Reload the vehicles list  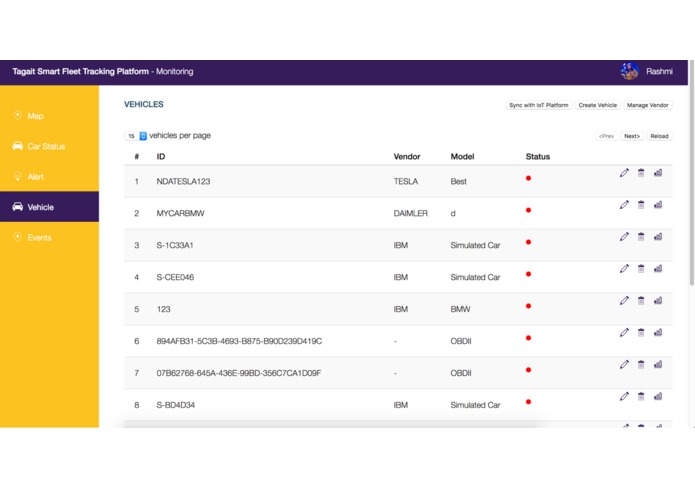point(659,136)
